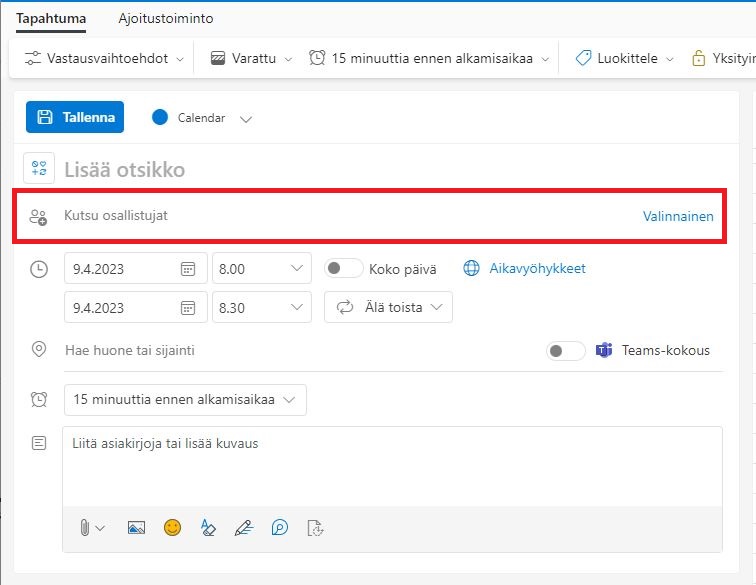756x585 pixels.
Task: Open calendar picker for the end date
Action: pyautogui.click(x=188, y=307)
